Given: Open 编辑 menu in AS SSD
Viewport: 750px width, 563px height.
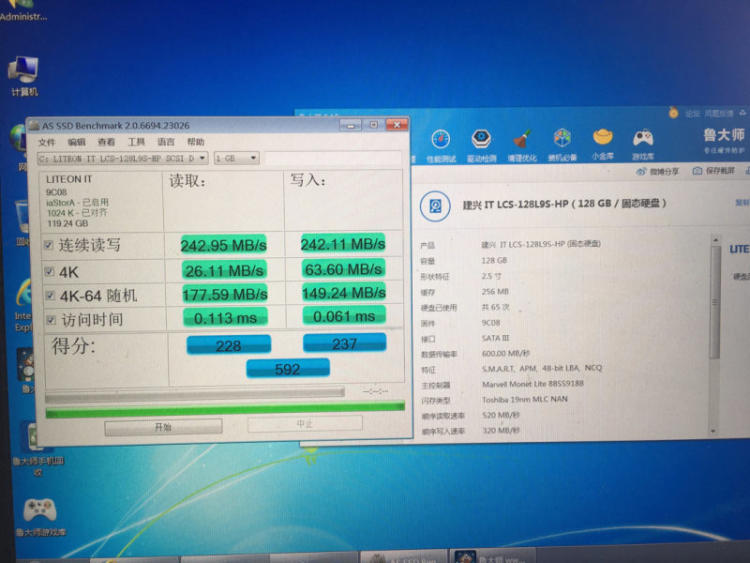Looking at the screenshot, I should point(77,142).
